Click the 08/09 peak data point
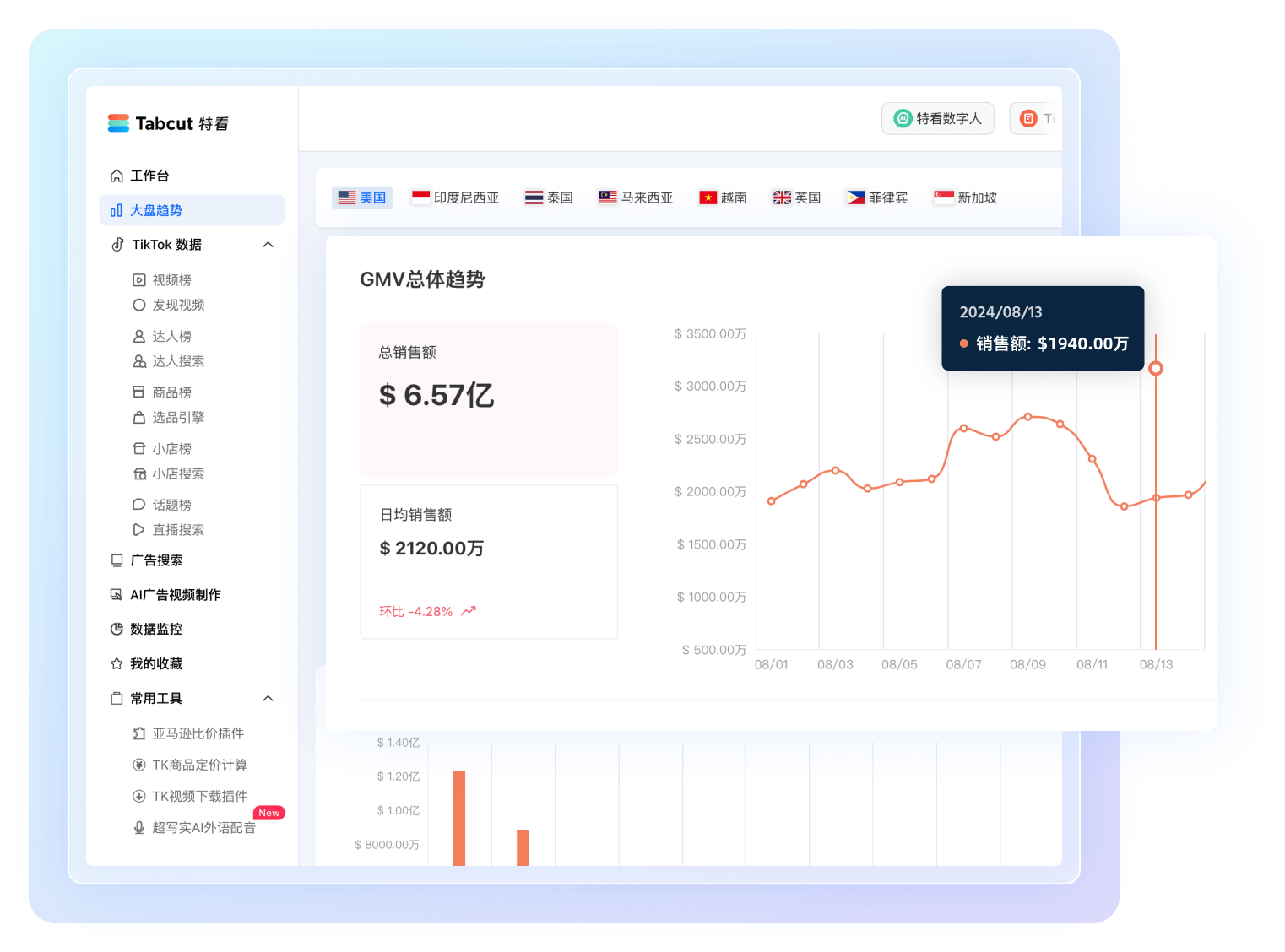This screenshot has width=1285, height=952. click(1027, 416)
